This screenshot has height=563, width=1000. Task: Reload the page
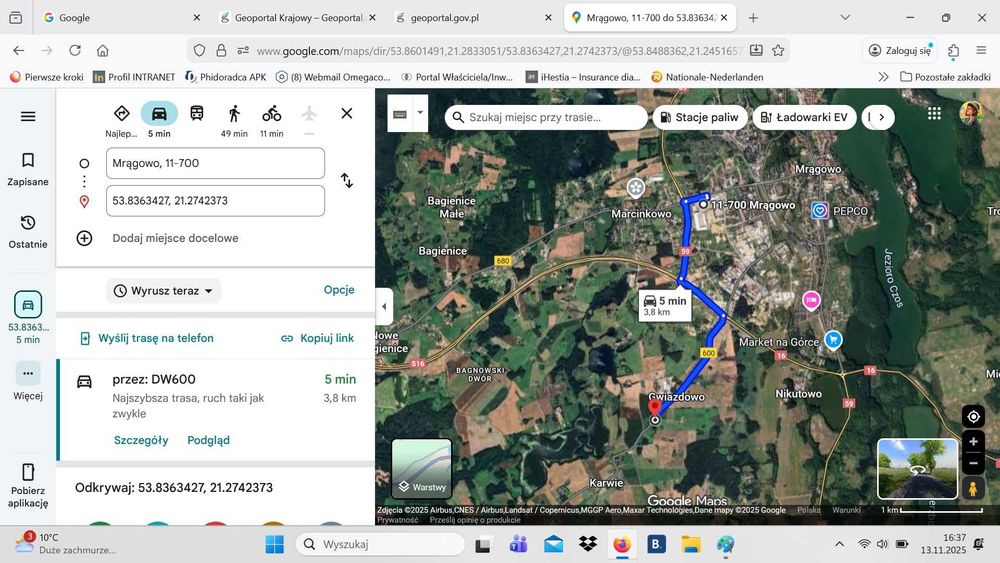pyautogui.click(x=75, y=50)
